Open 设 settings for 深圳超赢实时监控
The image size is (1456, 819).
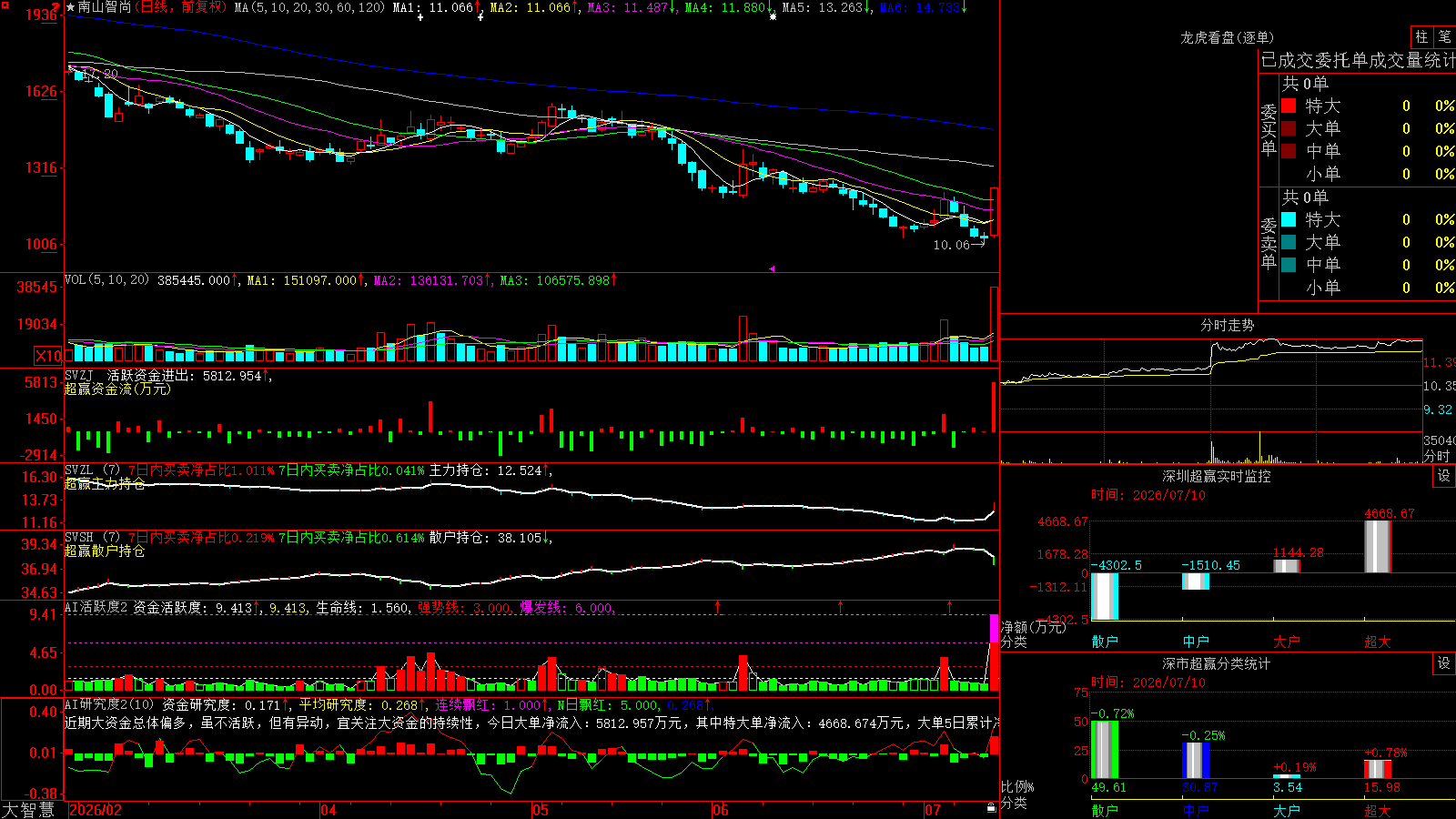[1443, 476]
